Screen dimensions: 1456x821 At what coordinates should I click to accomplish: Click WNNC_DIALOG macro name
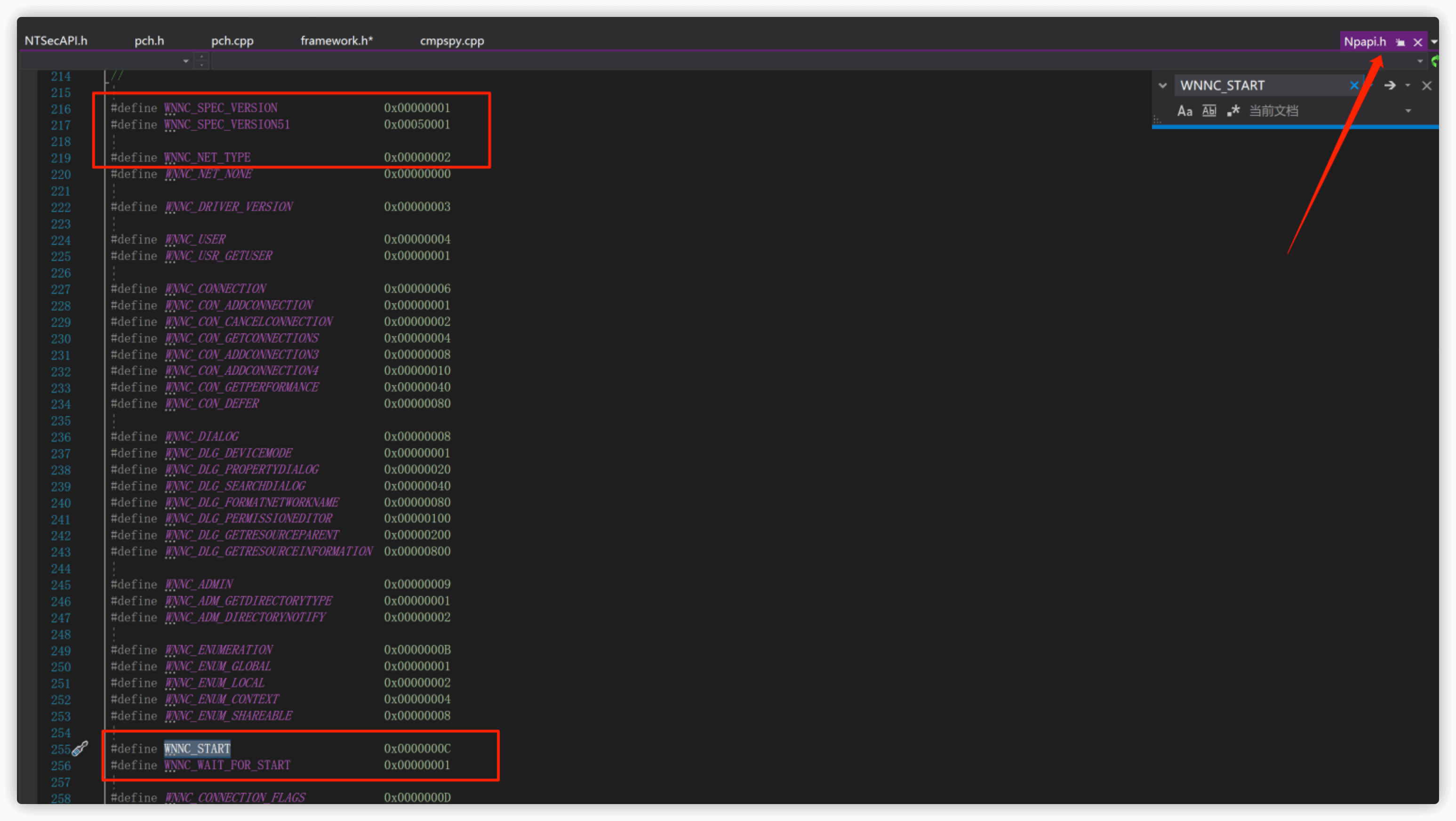(202, 436)
